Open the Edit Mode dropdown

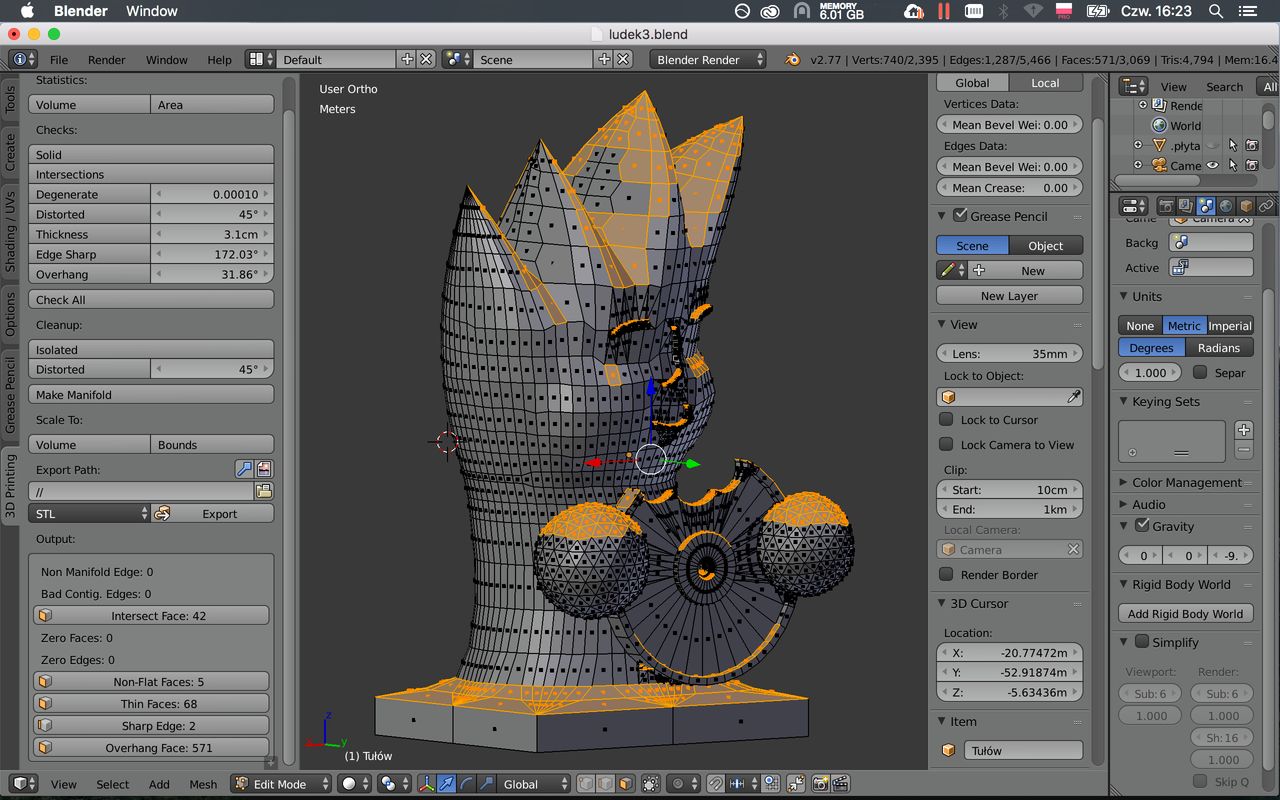point(282,784)
